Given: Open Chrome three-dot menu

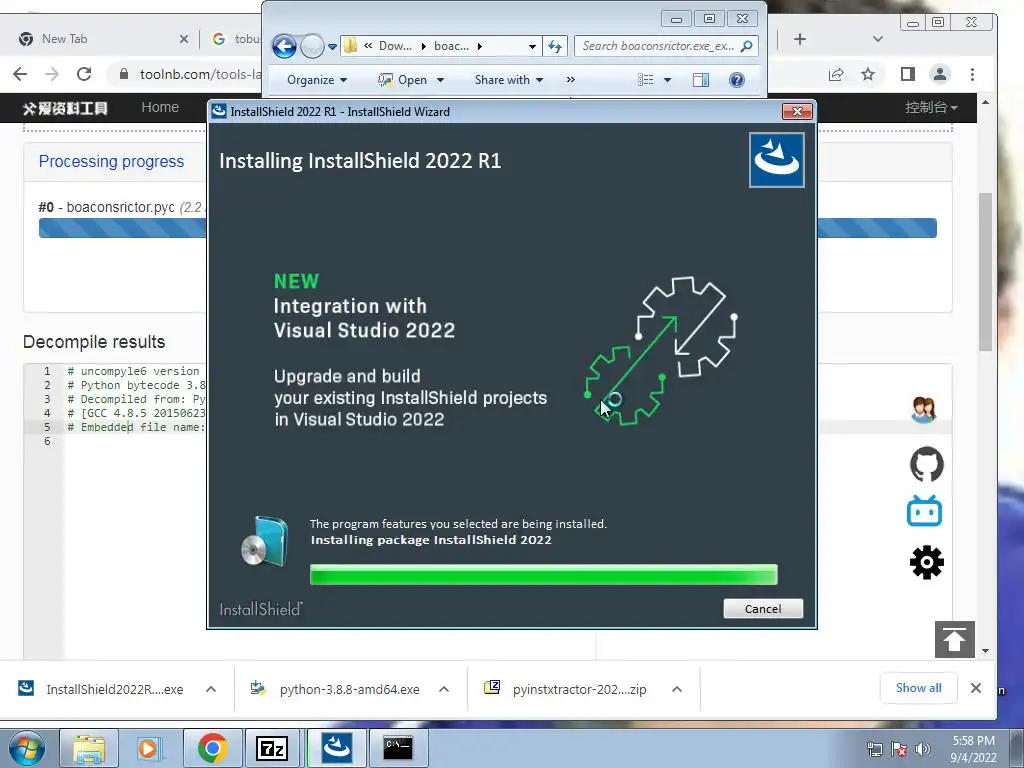Looking at the screenshot, I should tap(972, 74).
